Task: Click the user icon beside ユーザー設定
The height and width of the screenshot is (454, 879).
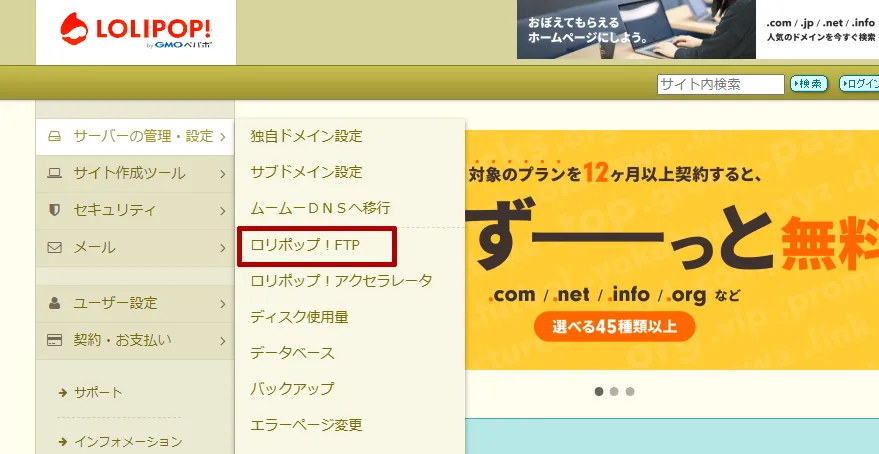Action: coord(55,303)
